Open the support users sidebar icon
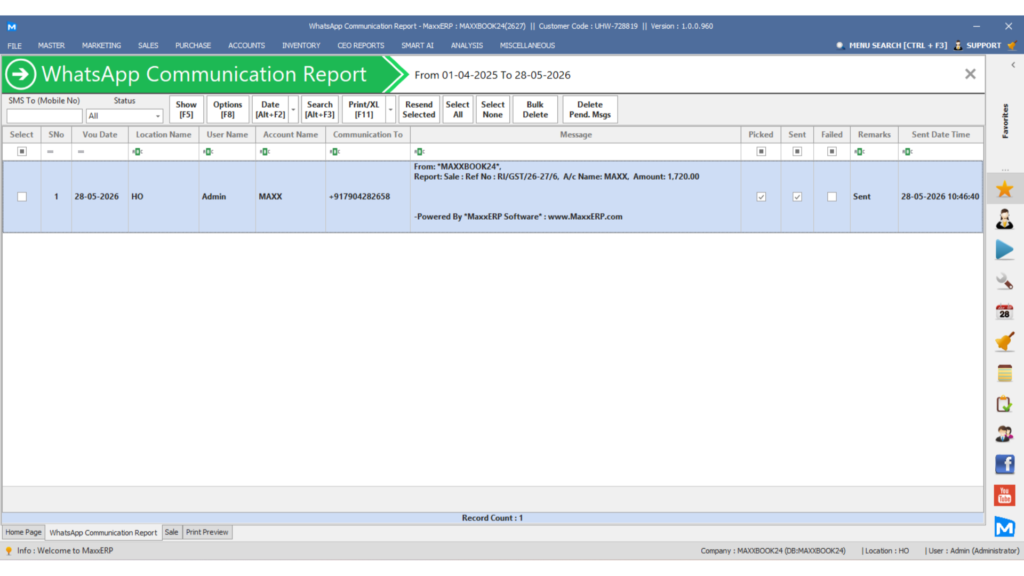The image size is (1024, 576). (1004, 434)
